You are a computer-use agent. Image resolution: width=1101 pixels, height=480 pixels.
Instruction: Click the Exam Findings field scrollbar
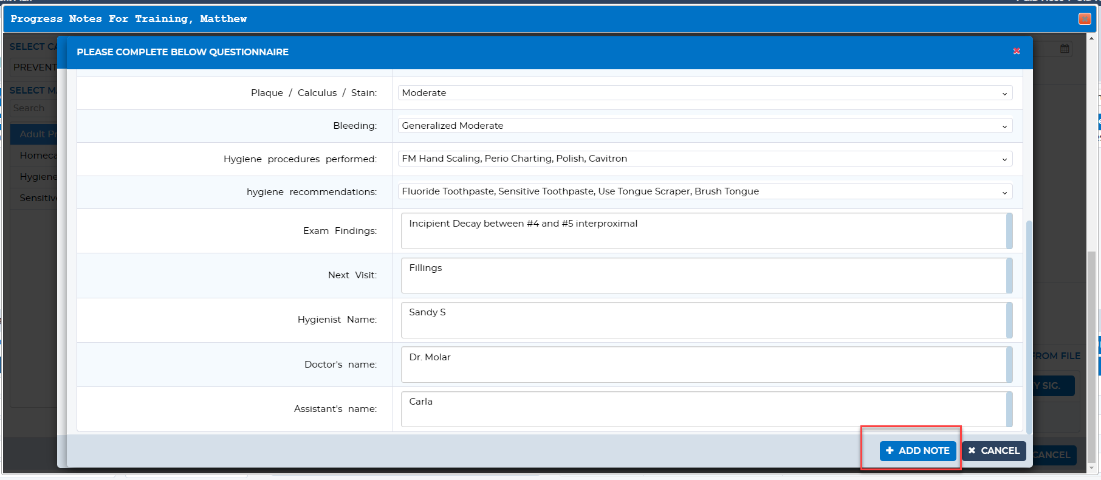coord(1010,231)
